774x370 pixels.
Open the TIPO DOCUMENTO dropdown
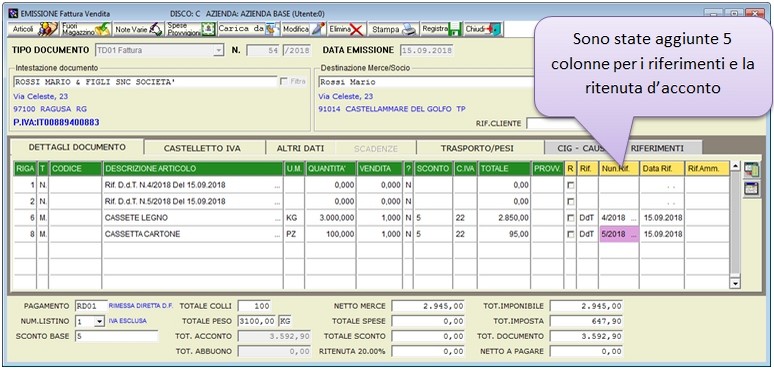pyautogui.click(x=219, y=50)
